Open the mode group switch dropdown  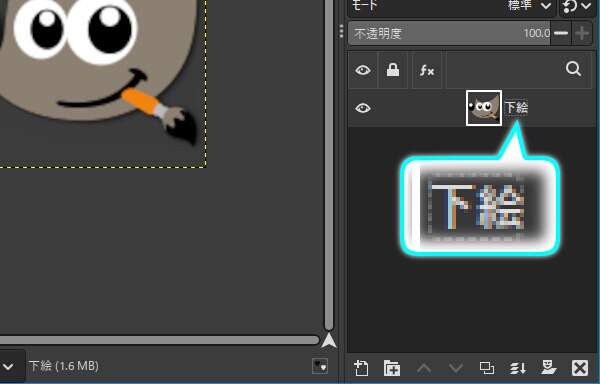[577, 6]
